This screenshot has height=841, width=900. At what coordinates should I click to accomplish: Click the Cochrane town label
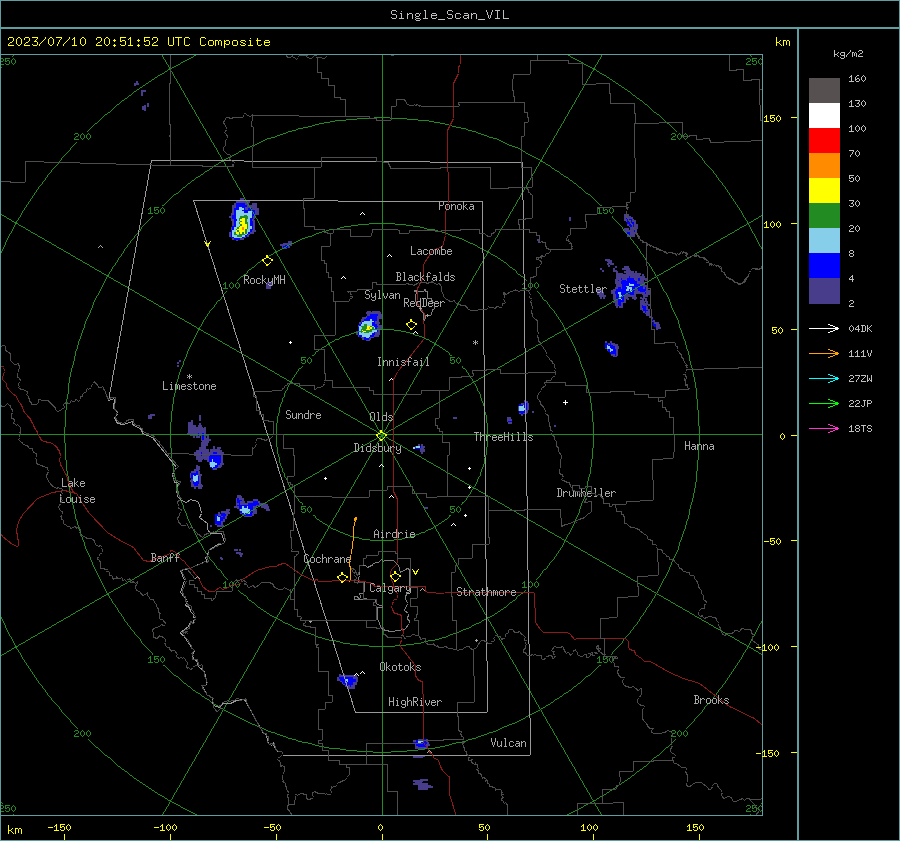[x=327, y=559]
